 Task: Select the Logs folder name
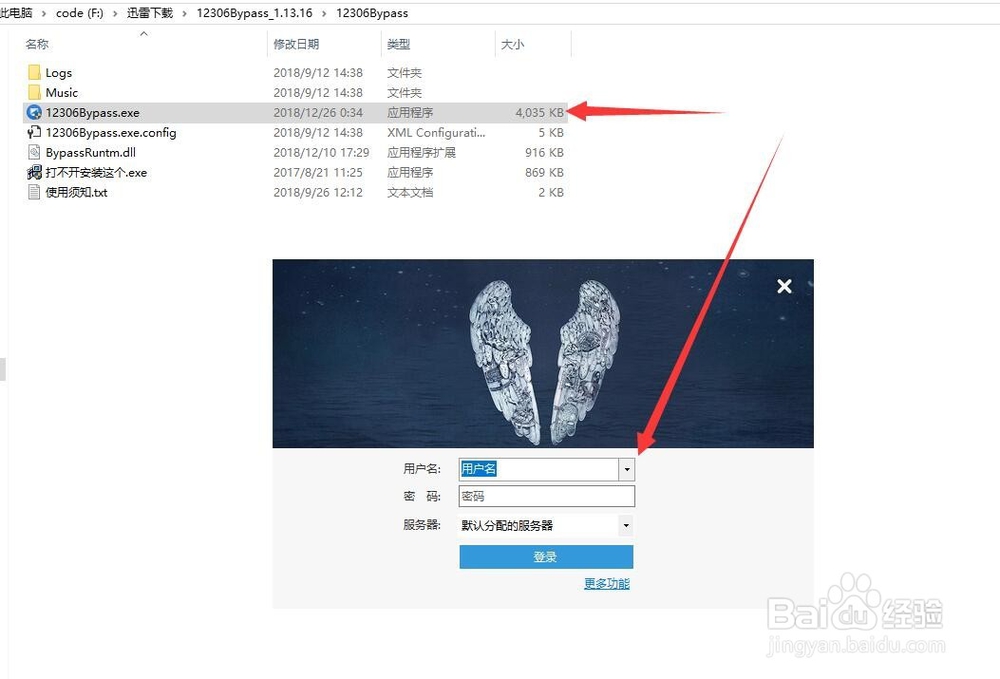[59, 73]
